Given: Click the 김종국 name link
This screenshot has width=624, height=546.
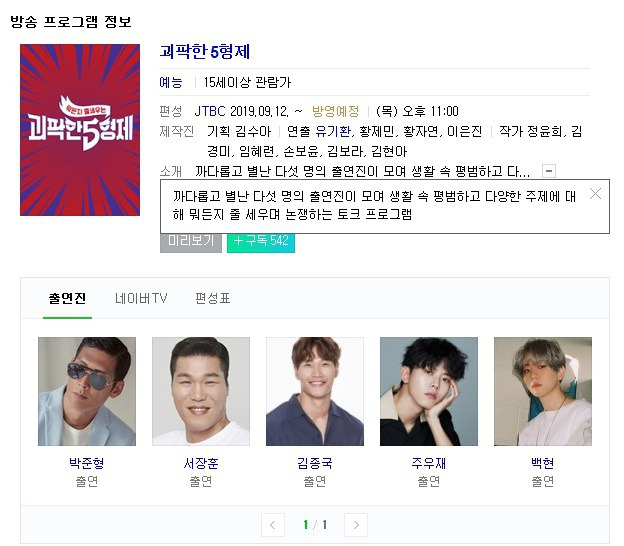Looking at the screenshot, I should pyautogui.click(x=315, y=463).
